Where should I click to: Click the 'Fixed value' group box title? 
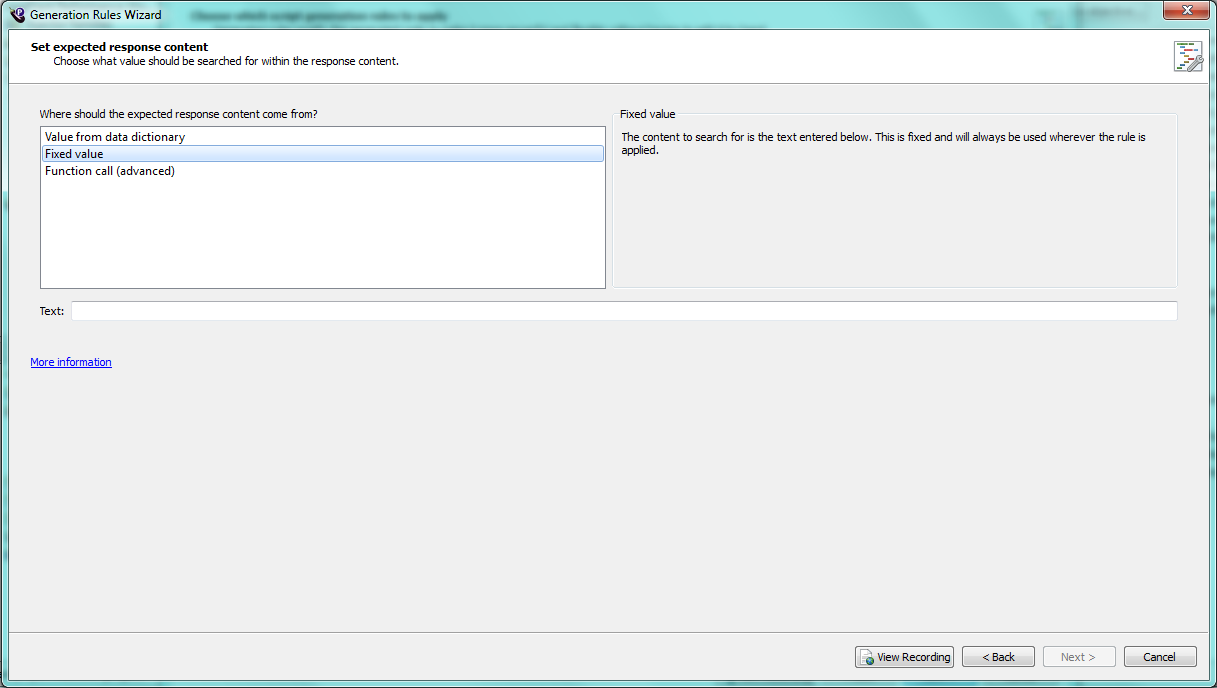(x=647, y=114)
